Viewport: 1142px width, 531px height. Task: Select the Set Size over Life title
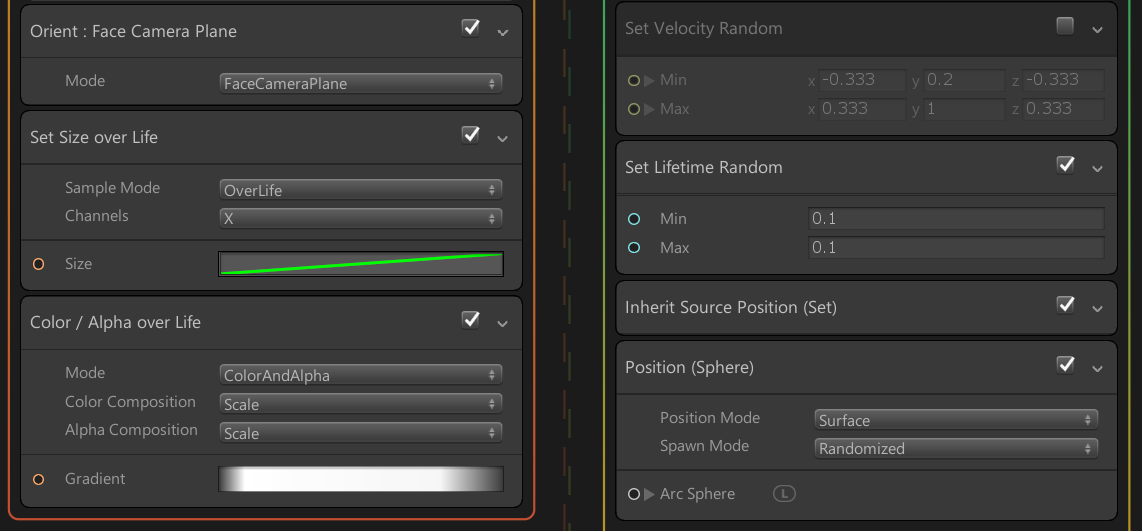[x=94, y=137]
